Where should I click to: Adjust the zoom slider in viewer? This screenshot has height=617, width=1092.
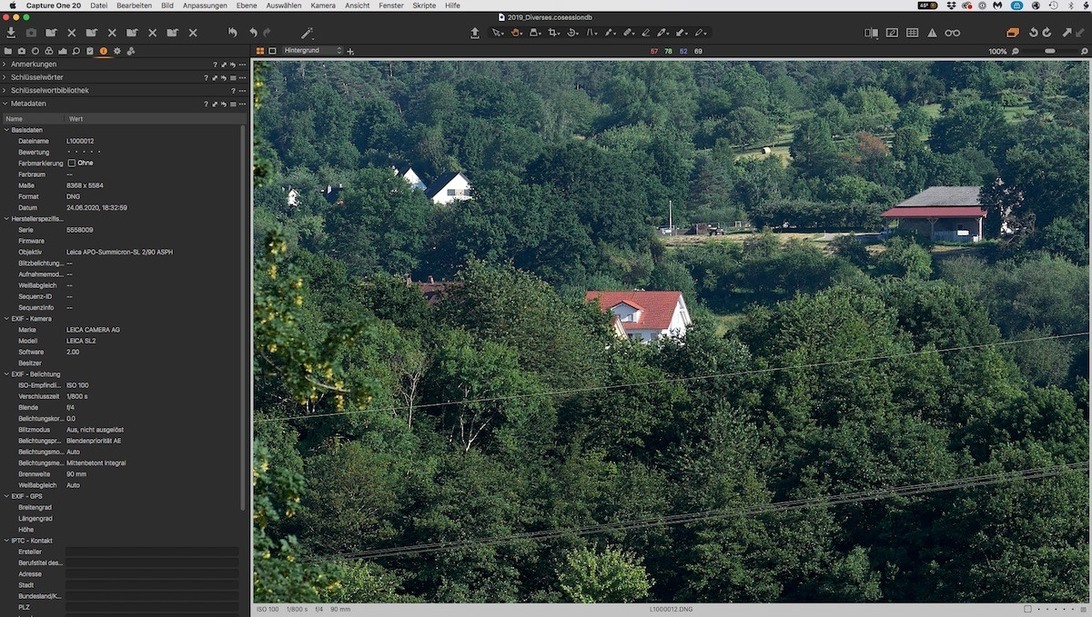point(1049,51)
